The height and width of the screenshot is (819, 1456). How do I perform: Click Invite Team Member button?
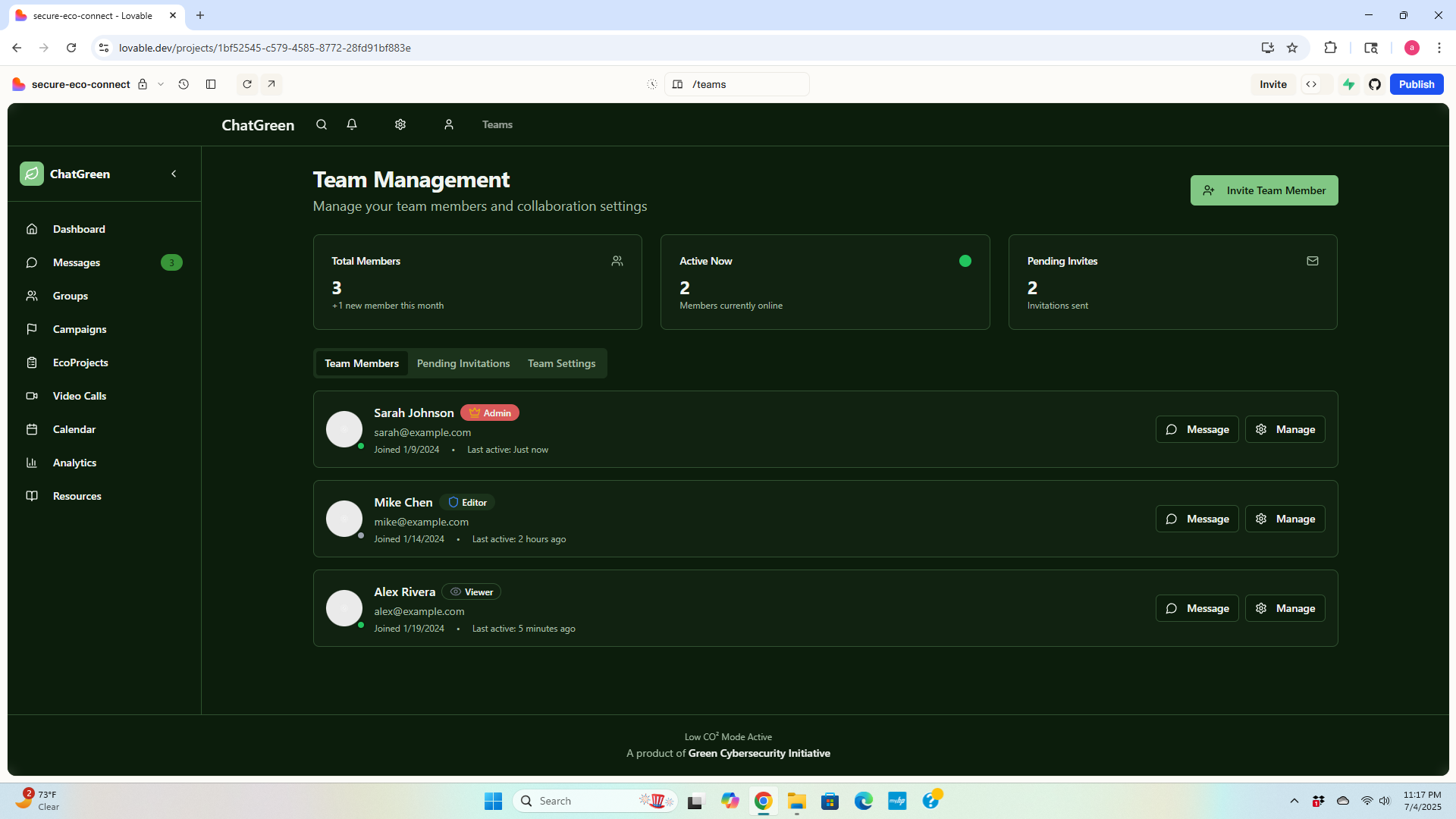[x=1263, y=190]
